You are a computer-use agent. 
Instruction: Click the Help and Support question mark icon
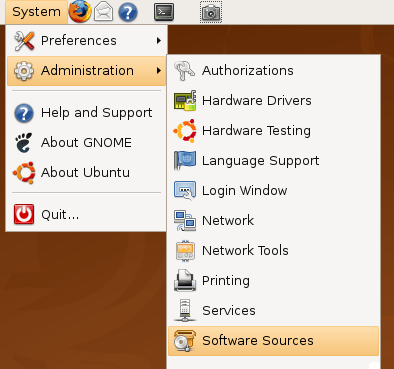[x=24, y=113]
